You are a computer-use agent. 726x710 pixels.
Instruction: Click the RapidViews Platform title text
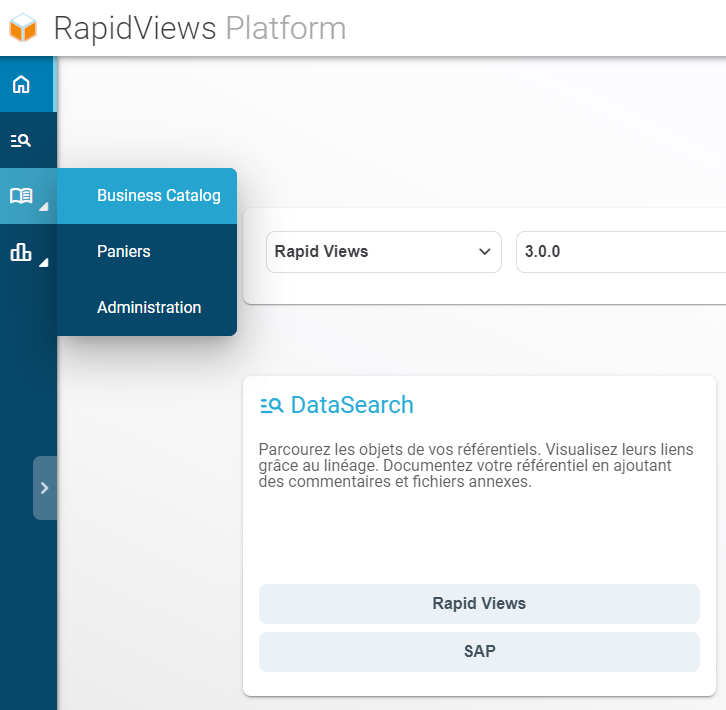point(200,28)
